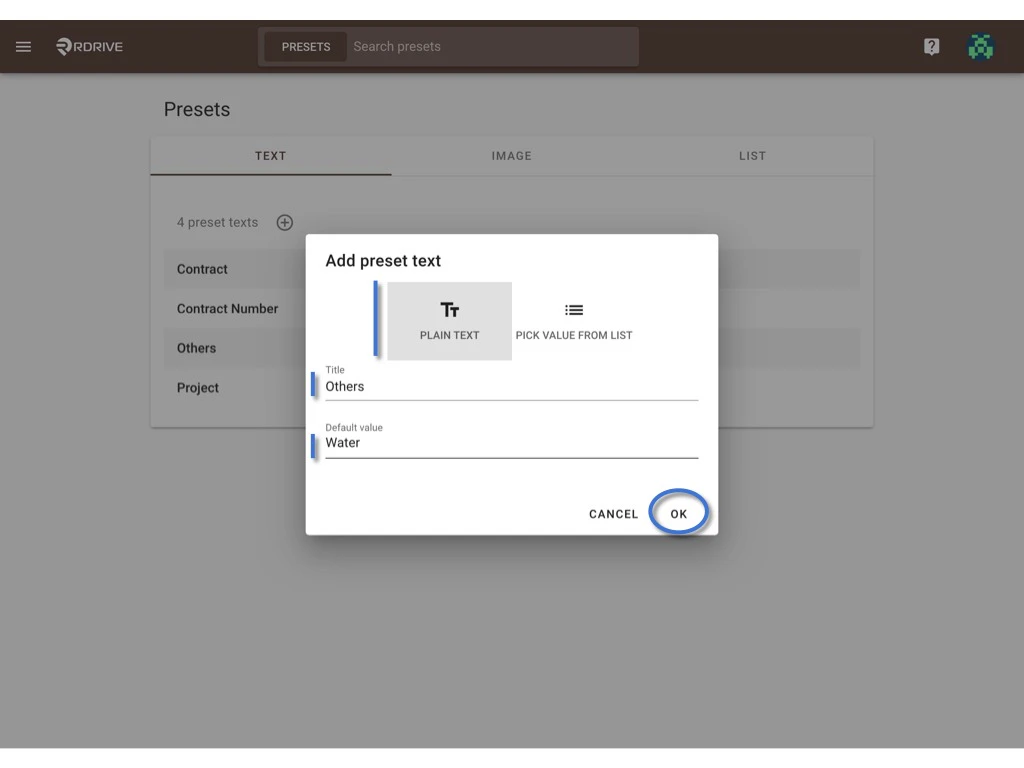The image size is (1024, 768).
Task: Open the LIST tab
Action: tap(752, 156)
